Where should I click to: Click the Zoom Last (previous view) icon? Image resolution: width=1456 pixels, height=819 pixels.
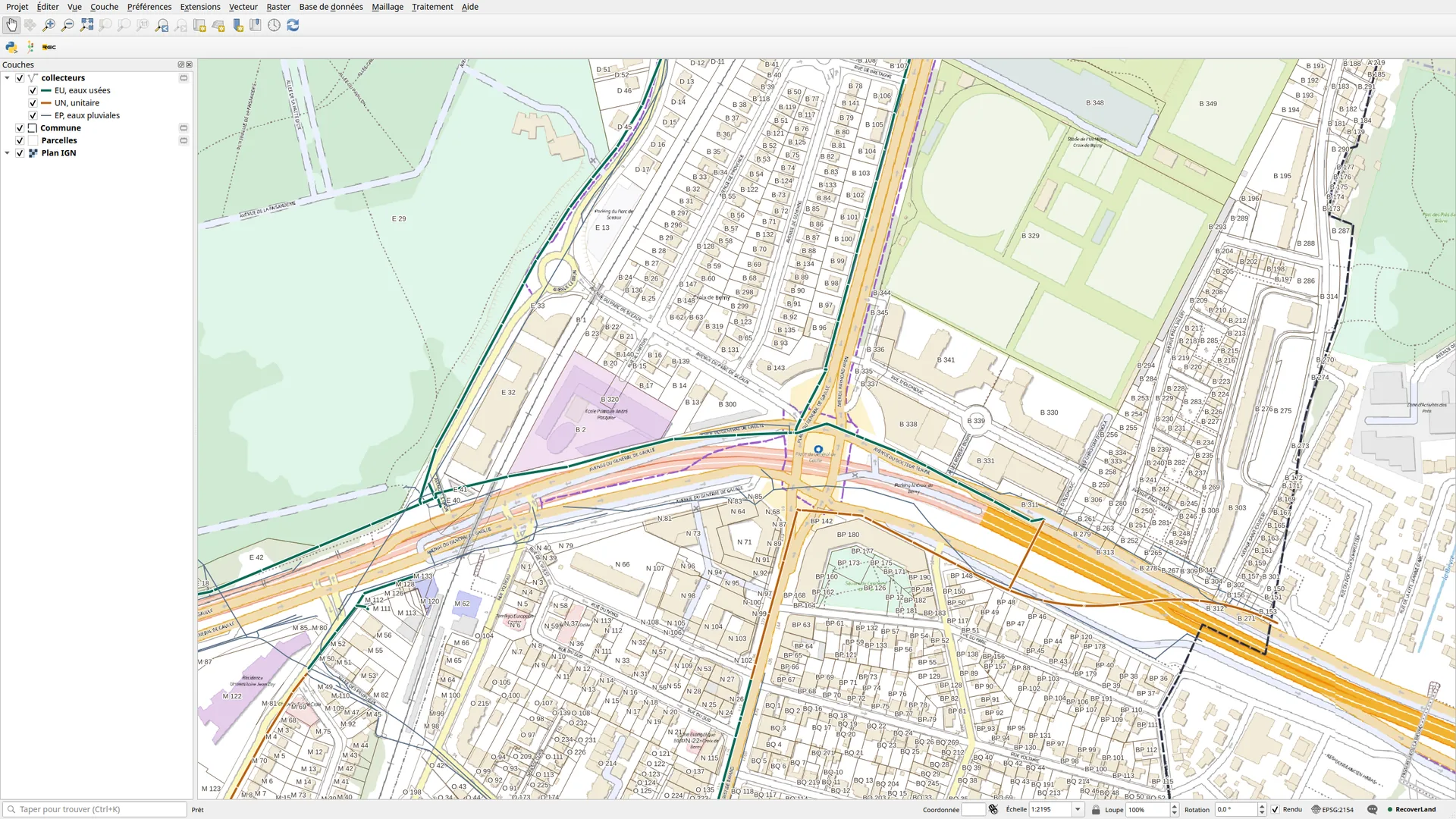(x=162, y=25)
